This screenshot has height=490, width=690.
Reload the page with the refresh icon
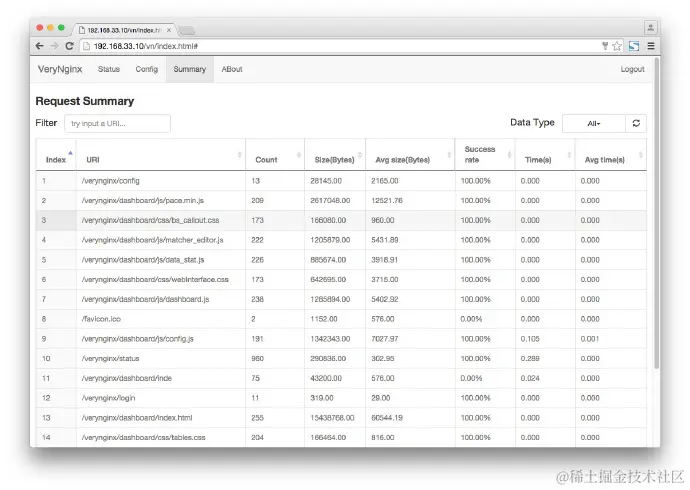(x=69, y=46)
